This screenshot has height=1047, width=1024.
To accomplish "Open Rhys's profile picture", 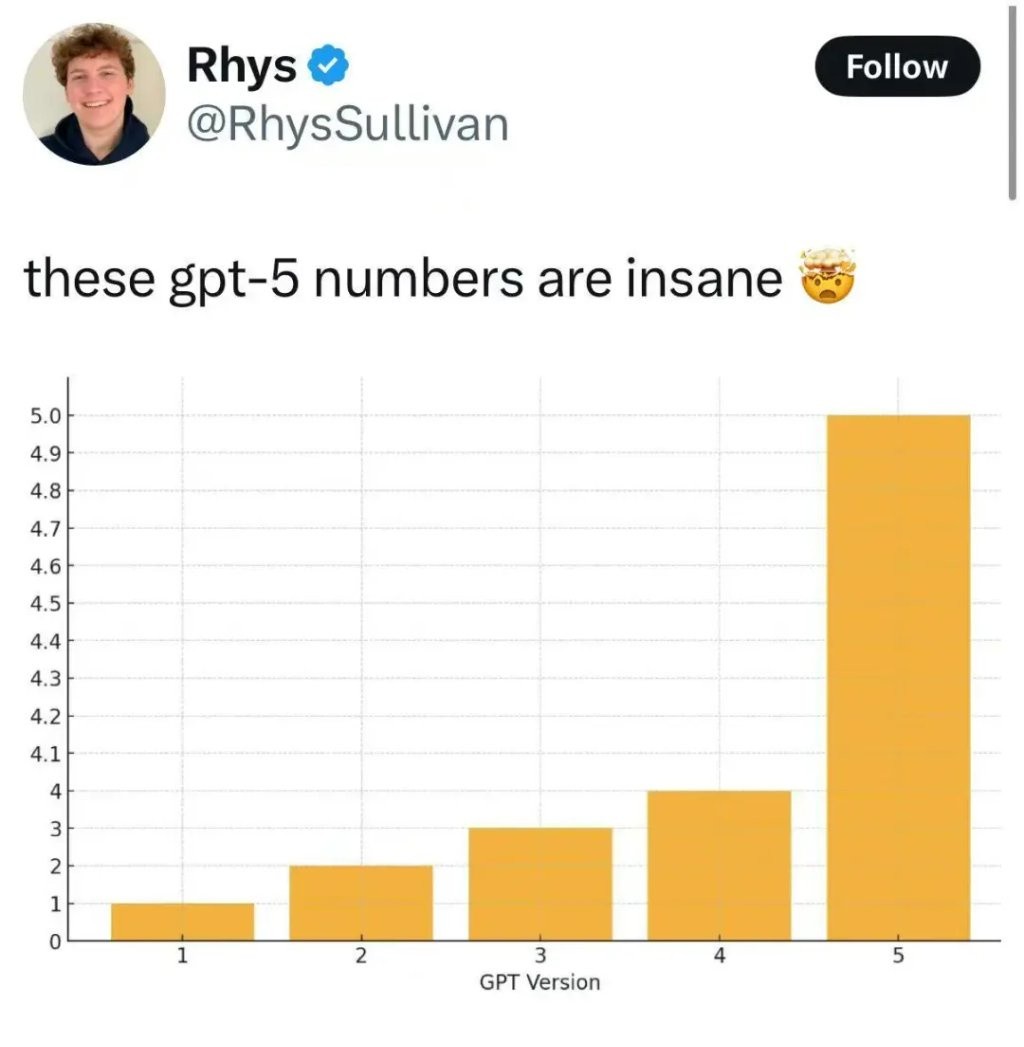I will 94,93.
